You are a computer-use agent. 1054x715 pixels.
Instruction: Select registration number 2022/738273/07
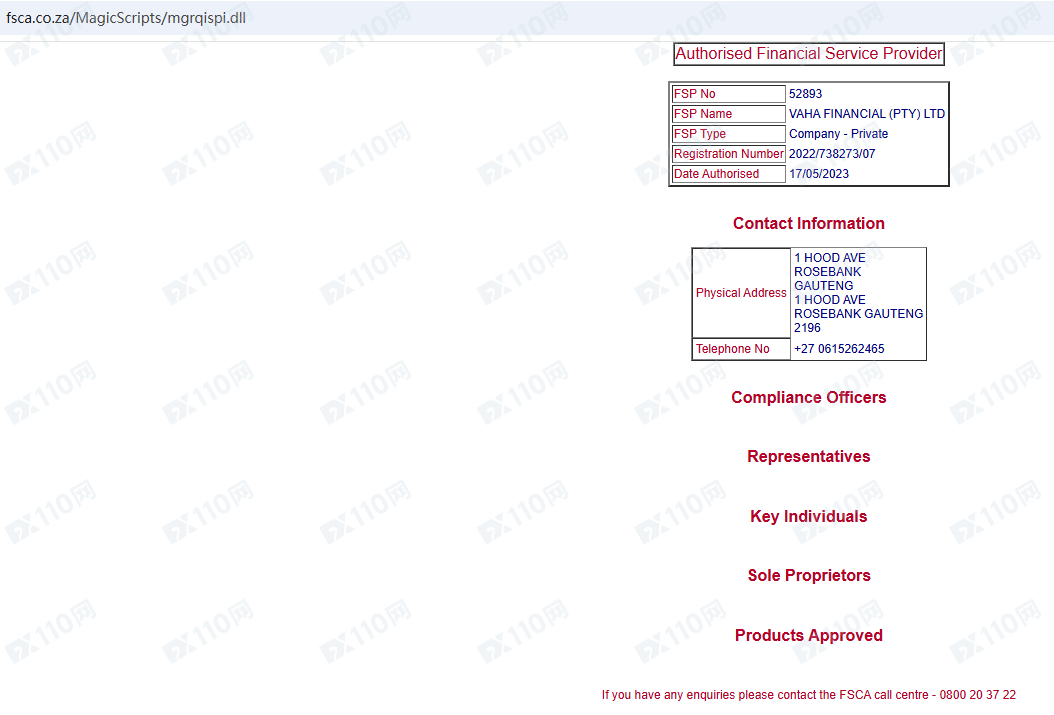coord(831,154)
